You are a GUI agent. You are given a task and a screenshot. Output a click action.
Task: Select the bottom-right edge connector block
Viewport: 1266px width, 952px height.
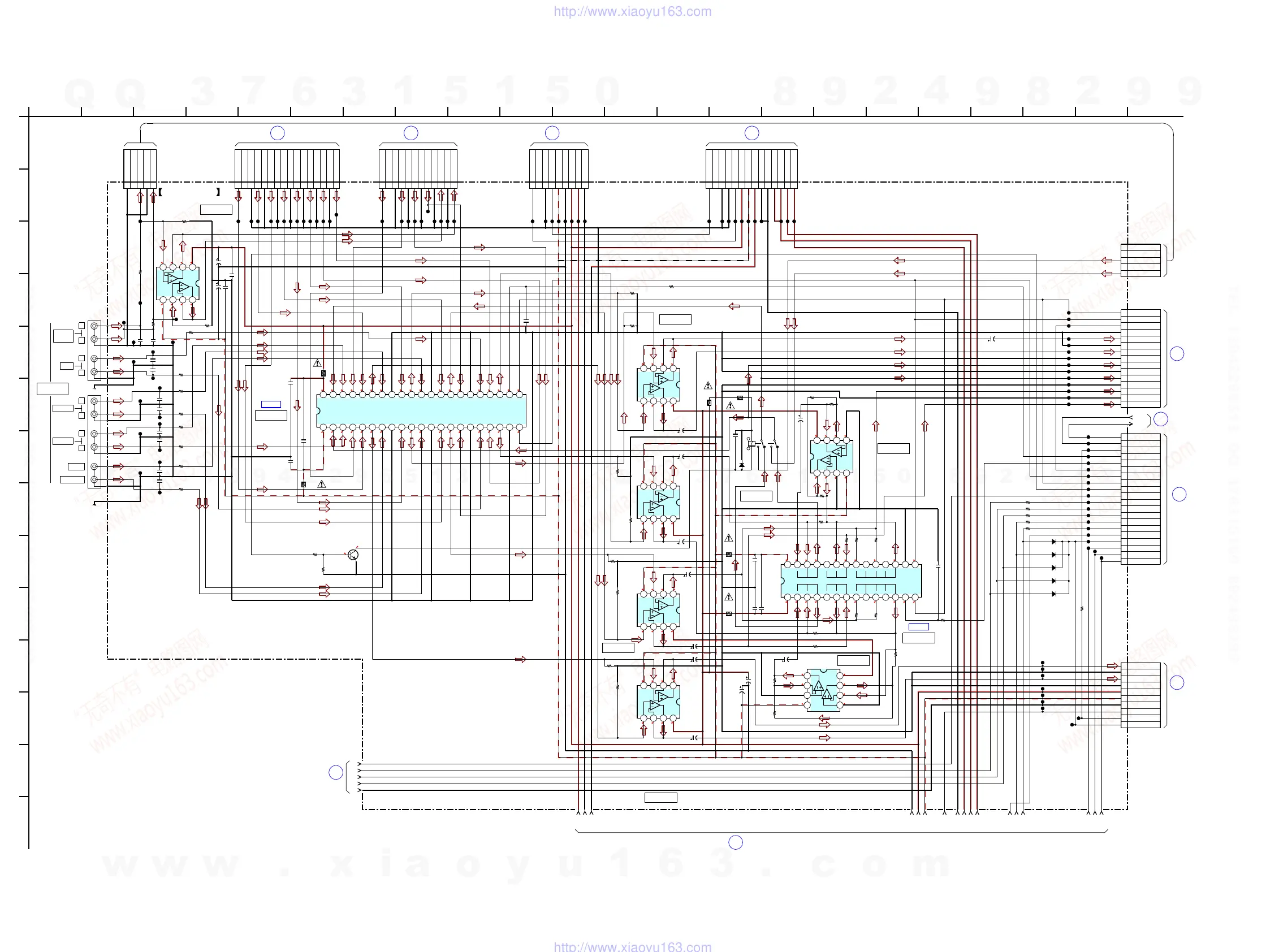1140,695
